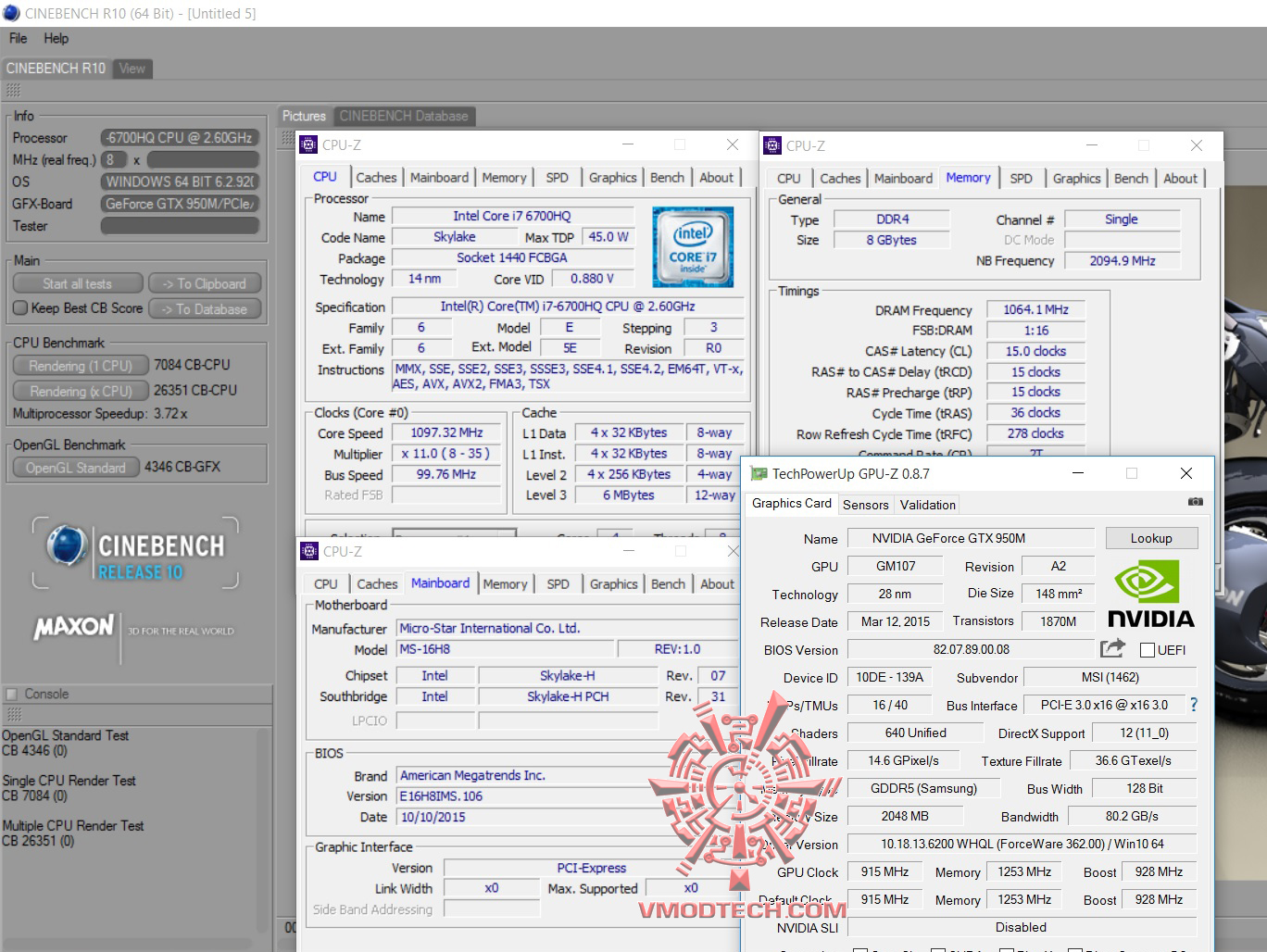
Task: Click 'Multiple CPU Render Test' console entry
Action: [73, 825]
